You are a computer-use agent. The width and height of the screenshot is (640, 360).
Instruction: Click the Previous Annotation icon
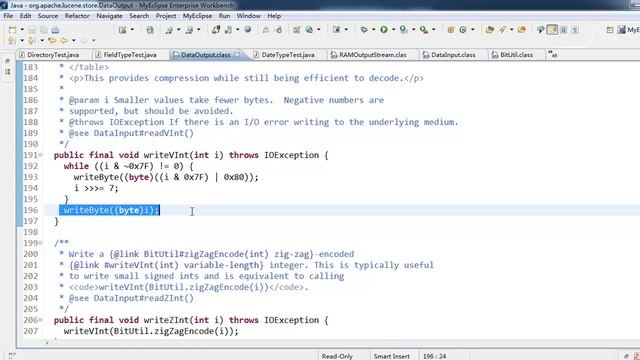coord(31,40)
